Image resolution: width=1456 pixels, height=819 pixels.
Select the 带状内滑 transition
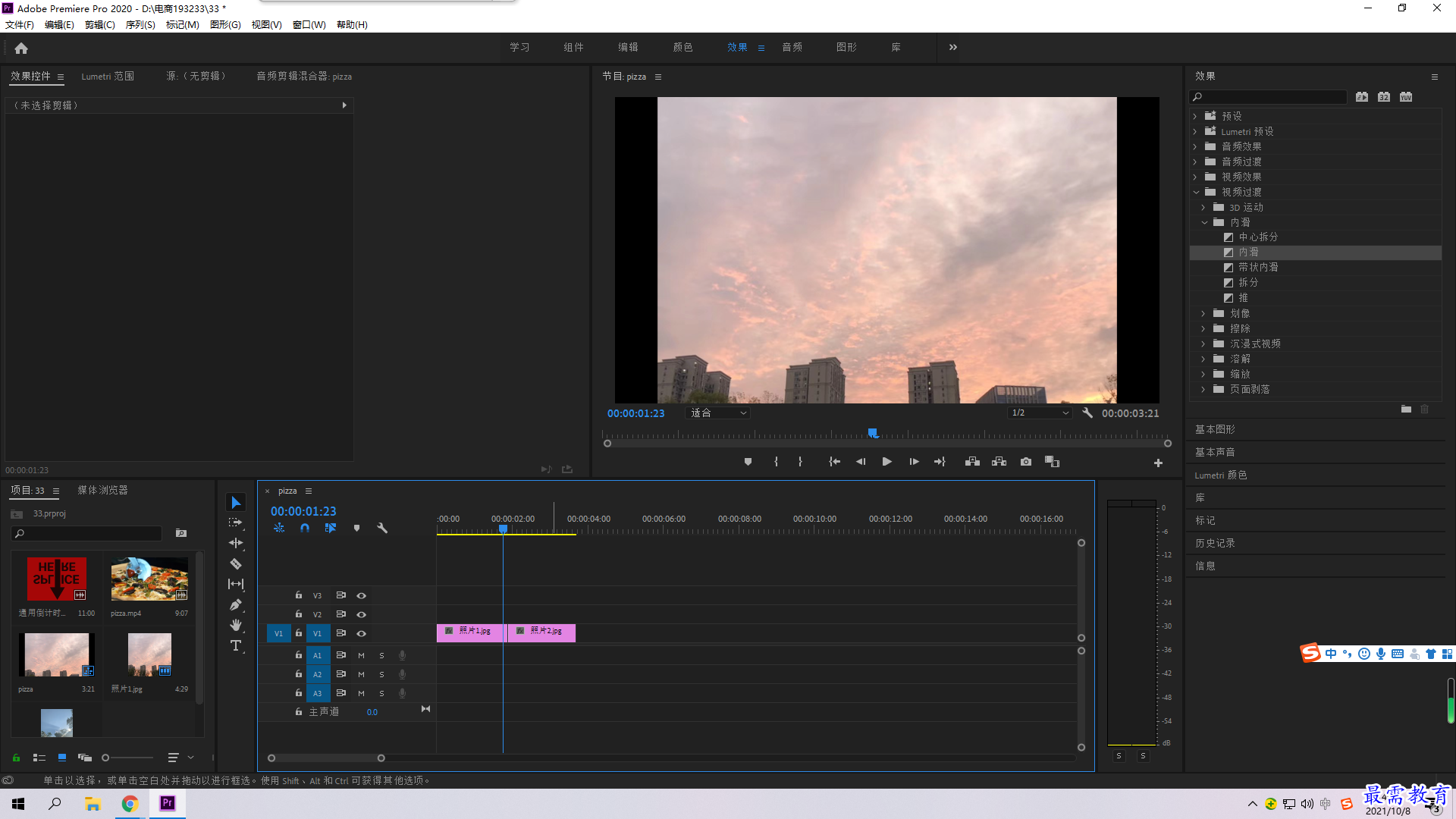(x=1258, y=268)
